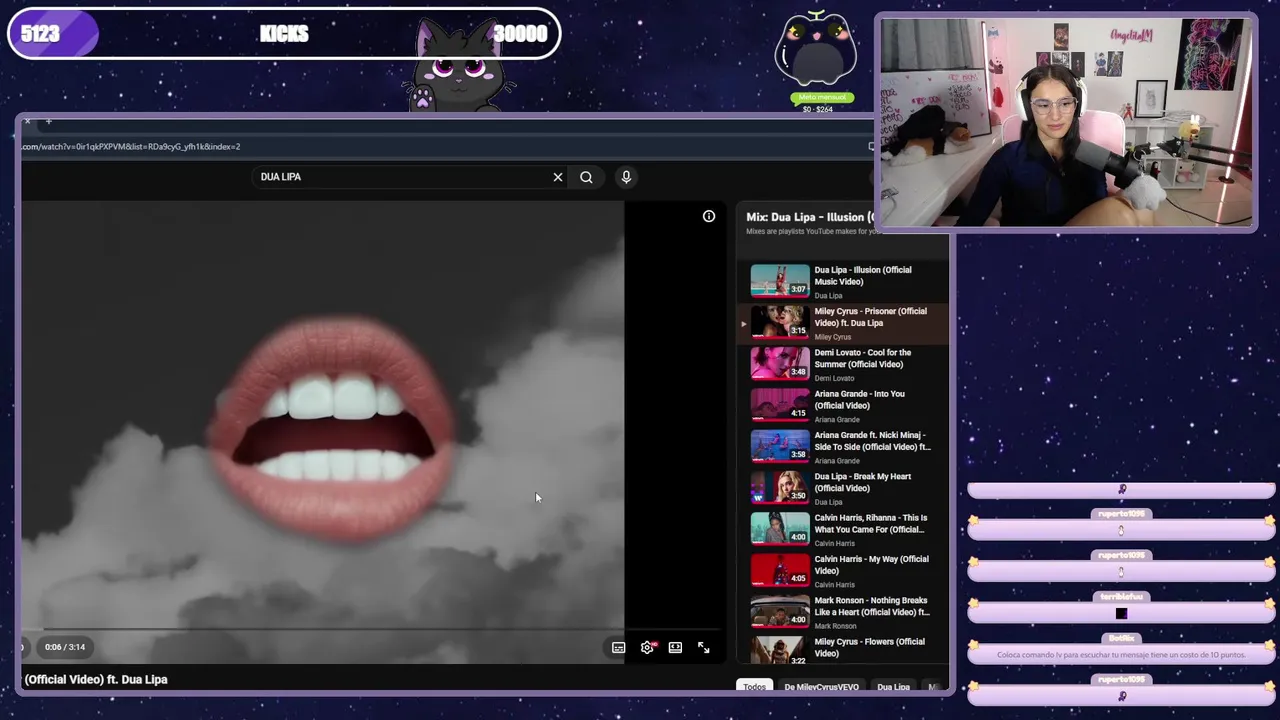Clear the DUA LIPA search text
This screenshot has height=720, width=1280.
[558, 177]
